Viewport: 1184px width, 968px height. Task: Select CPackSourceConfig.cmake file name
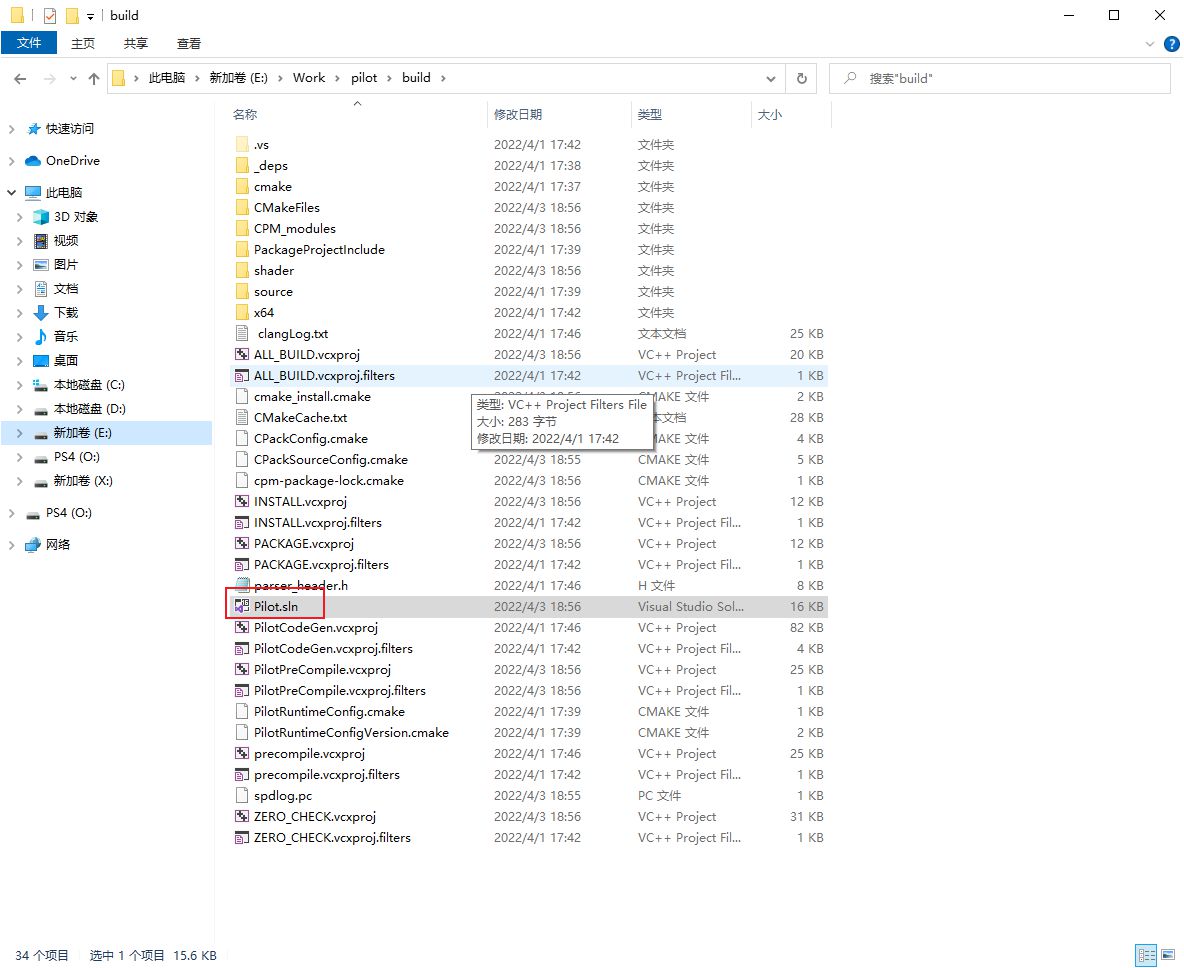(331, 459)
